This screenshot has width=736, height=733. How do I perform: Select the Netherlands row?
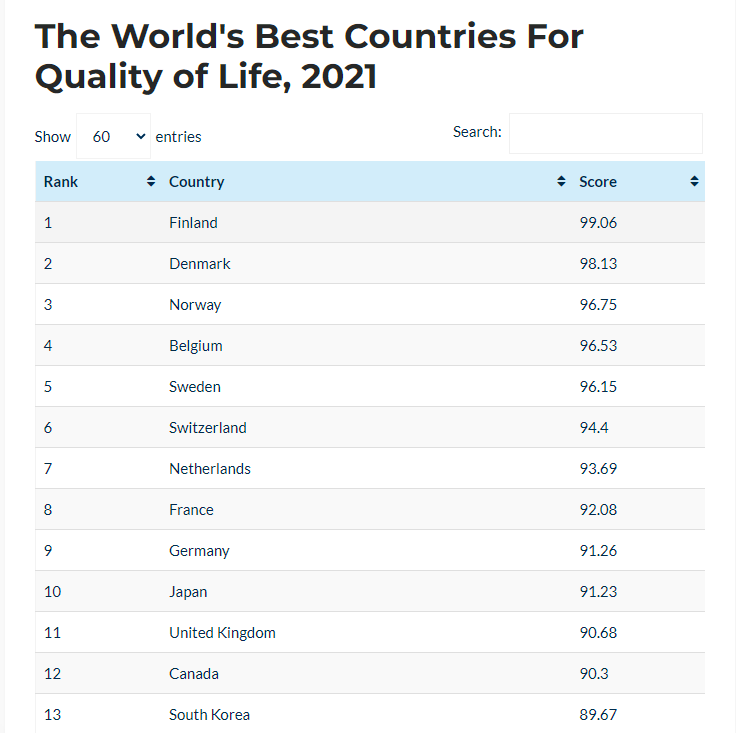tap(370, 469)
